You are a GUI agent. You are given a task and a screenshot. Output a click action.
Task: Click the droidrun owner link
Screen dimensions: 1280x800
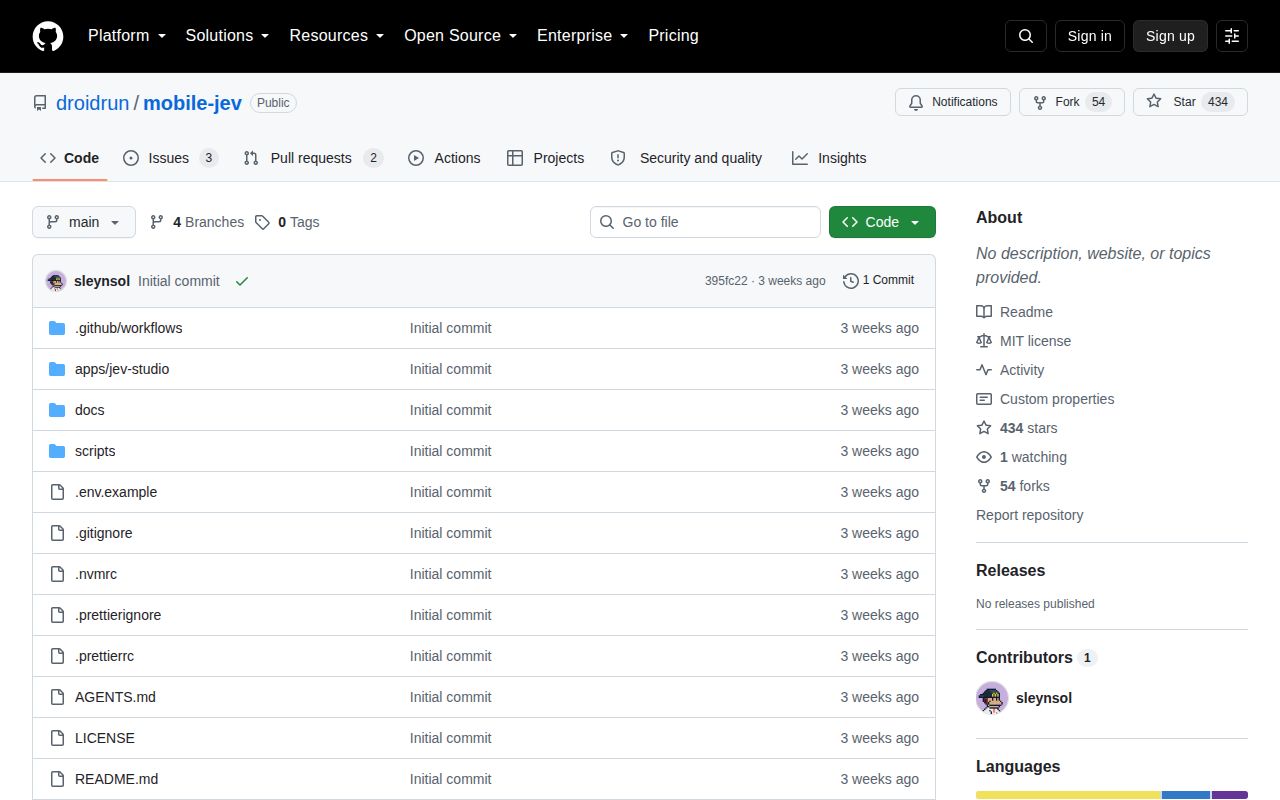click(93, 103)
